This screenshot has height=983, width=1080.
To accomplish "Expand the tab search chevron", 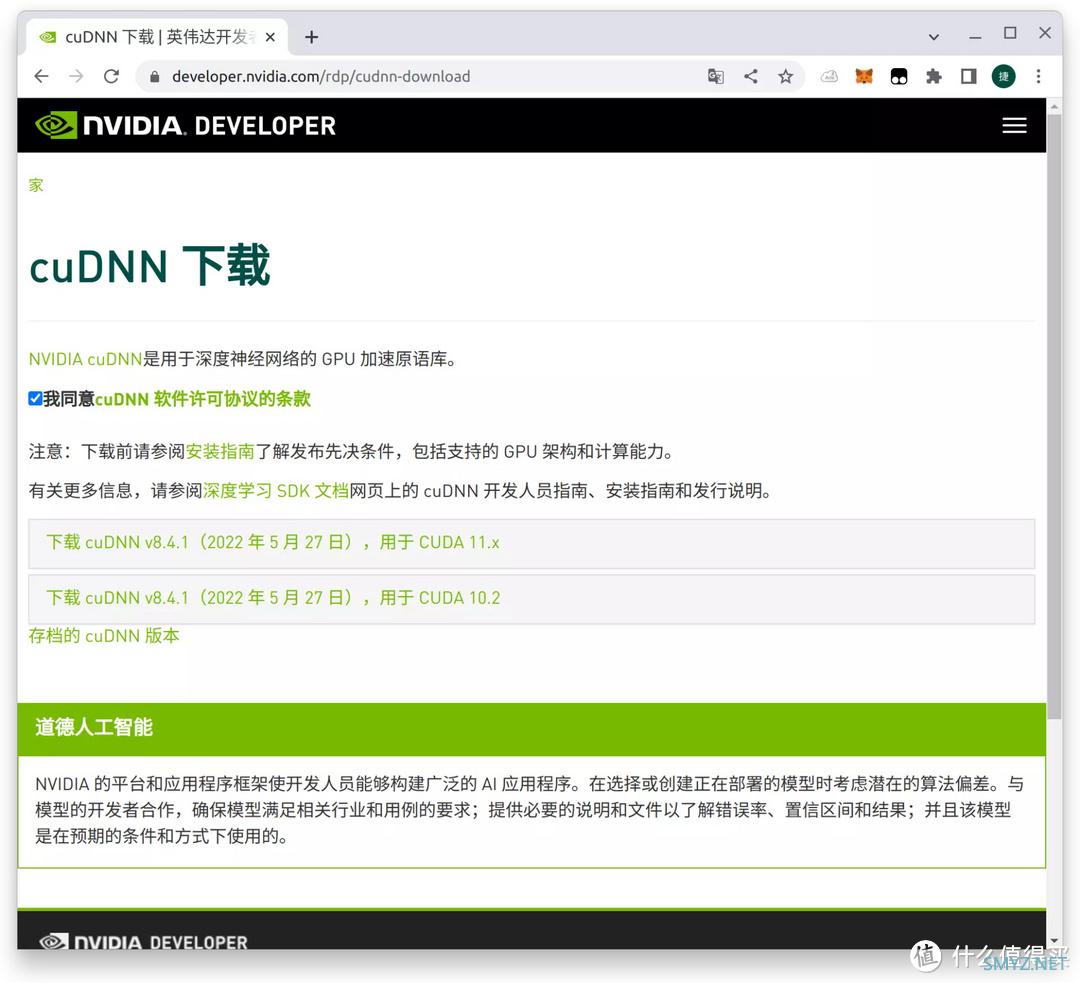I will pos(934,37).
